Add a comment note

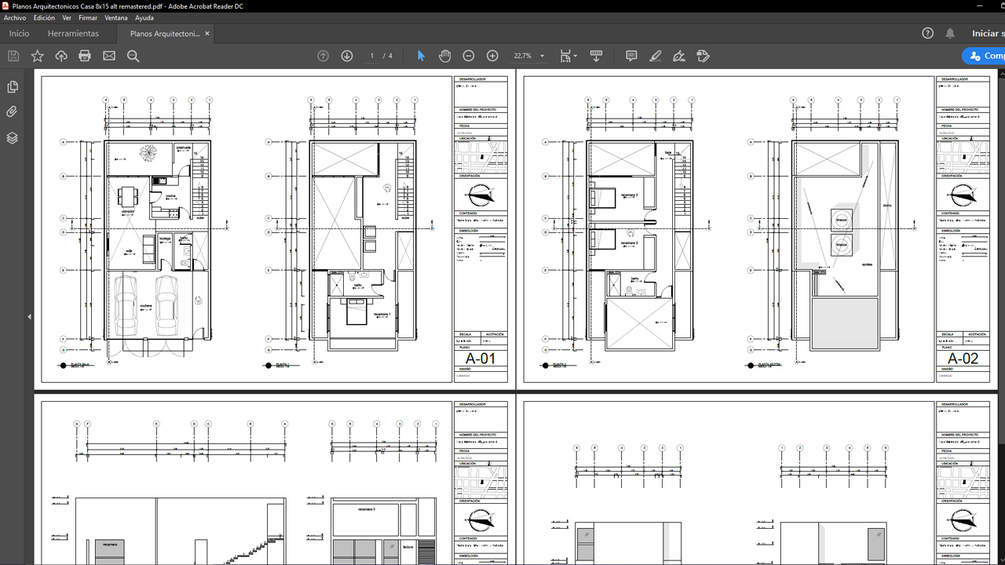pyautogui.click(x=631, y=56)
